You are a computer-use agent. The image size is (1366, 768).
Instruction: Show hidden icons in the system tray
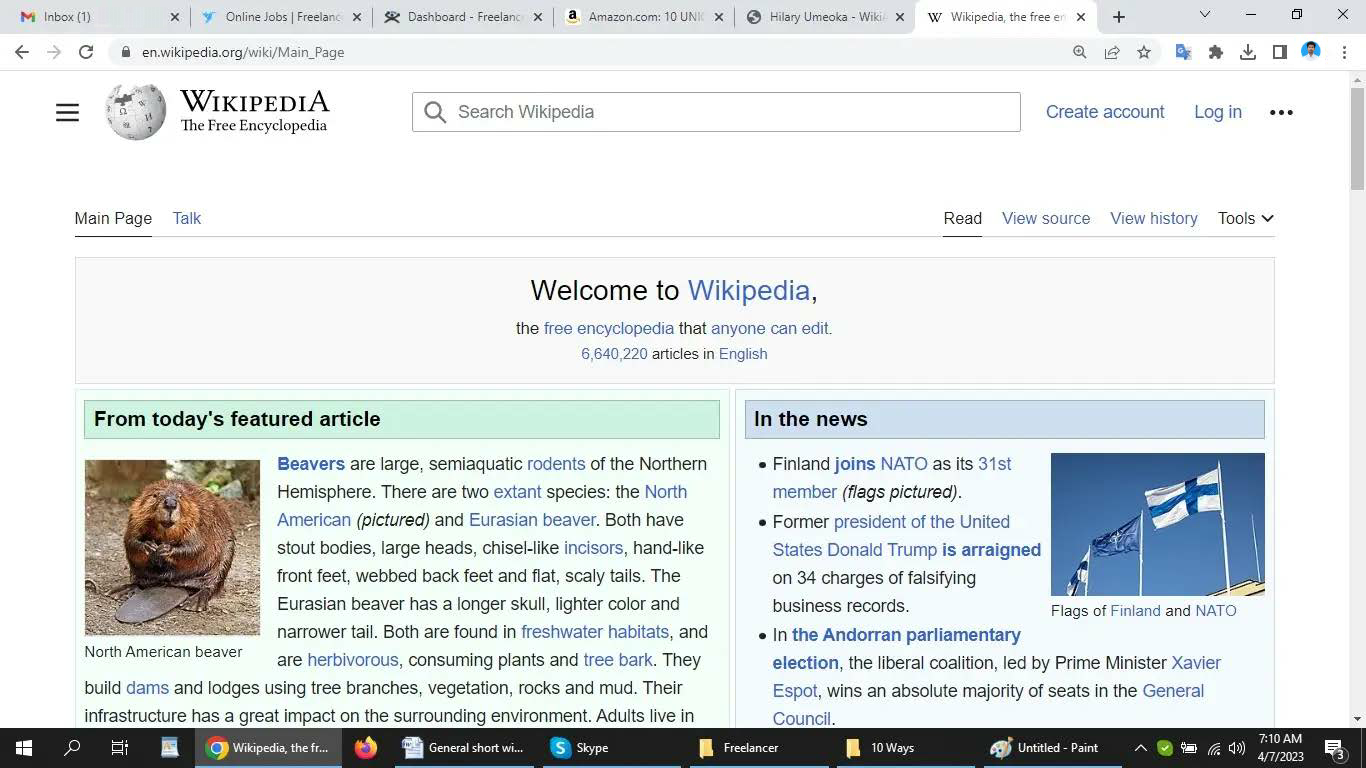pos(1139,747)
